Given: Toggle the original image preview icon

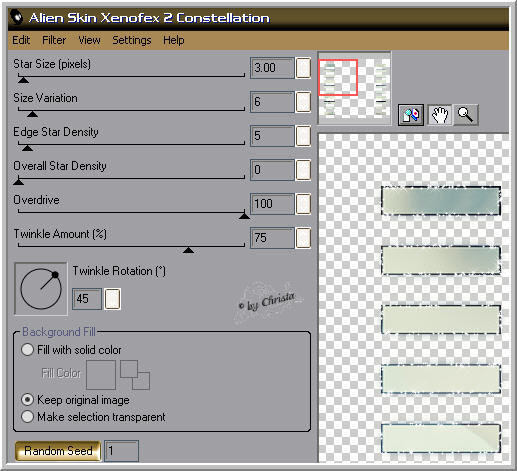Looking at the screenshot, I should 411,115.
